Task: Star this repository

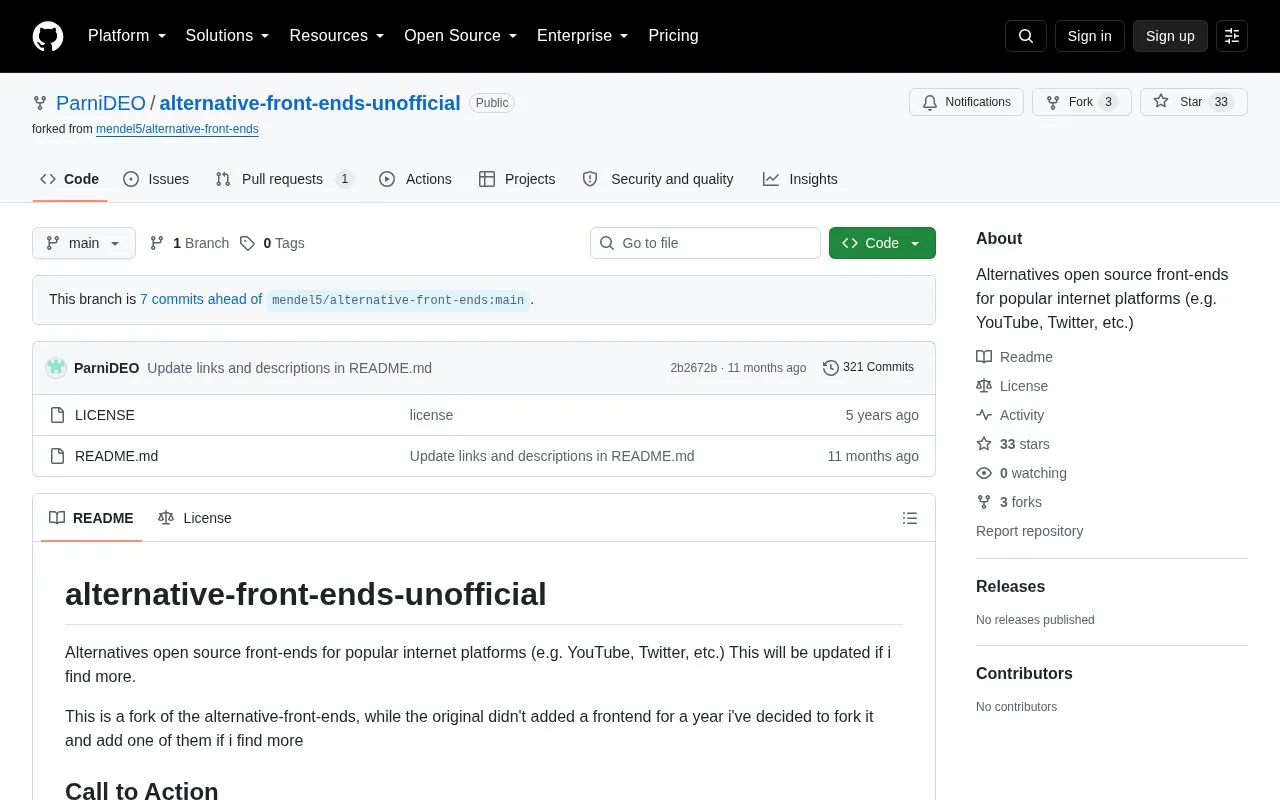Action: (x=1194, y=102)
